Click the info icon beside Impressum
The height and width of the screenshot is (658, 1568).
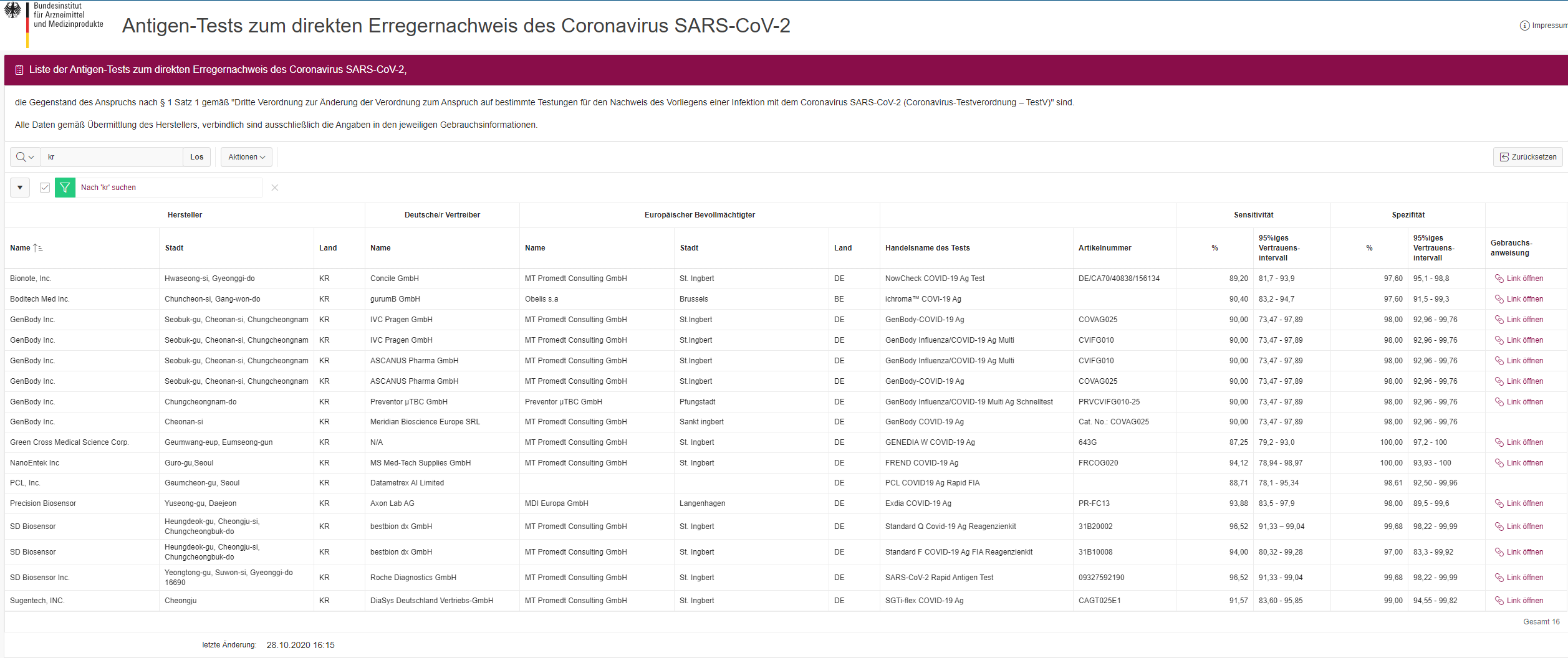[x=1524, y=26]
